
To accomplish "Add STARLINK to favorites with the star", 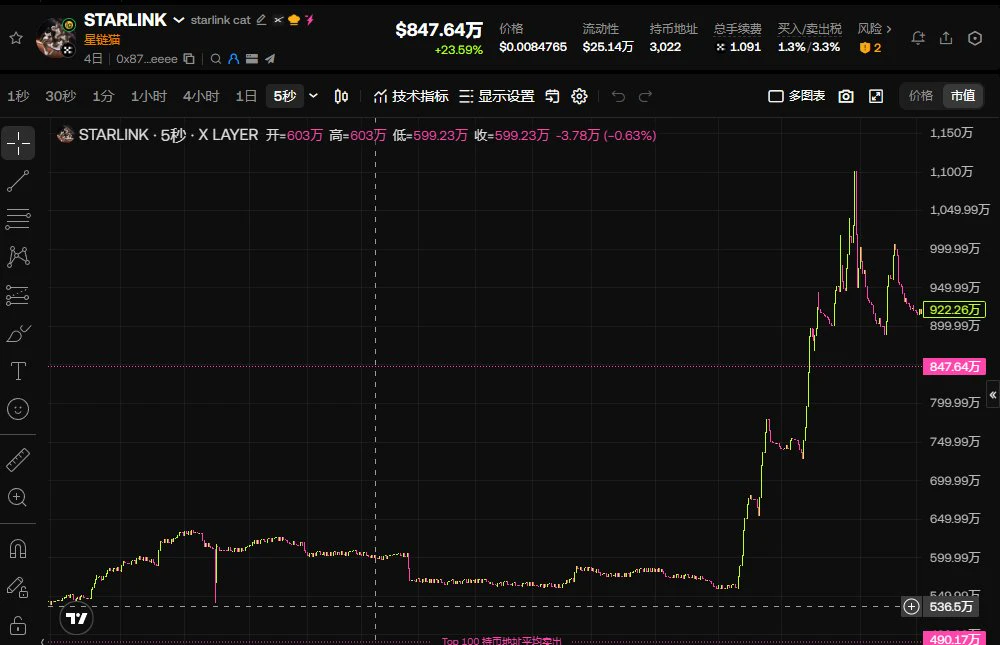I will point(16,38).
